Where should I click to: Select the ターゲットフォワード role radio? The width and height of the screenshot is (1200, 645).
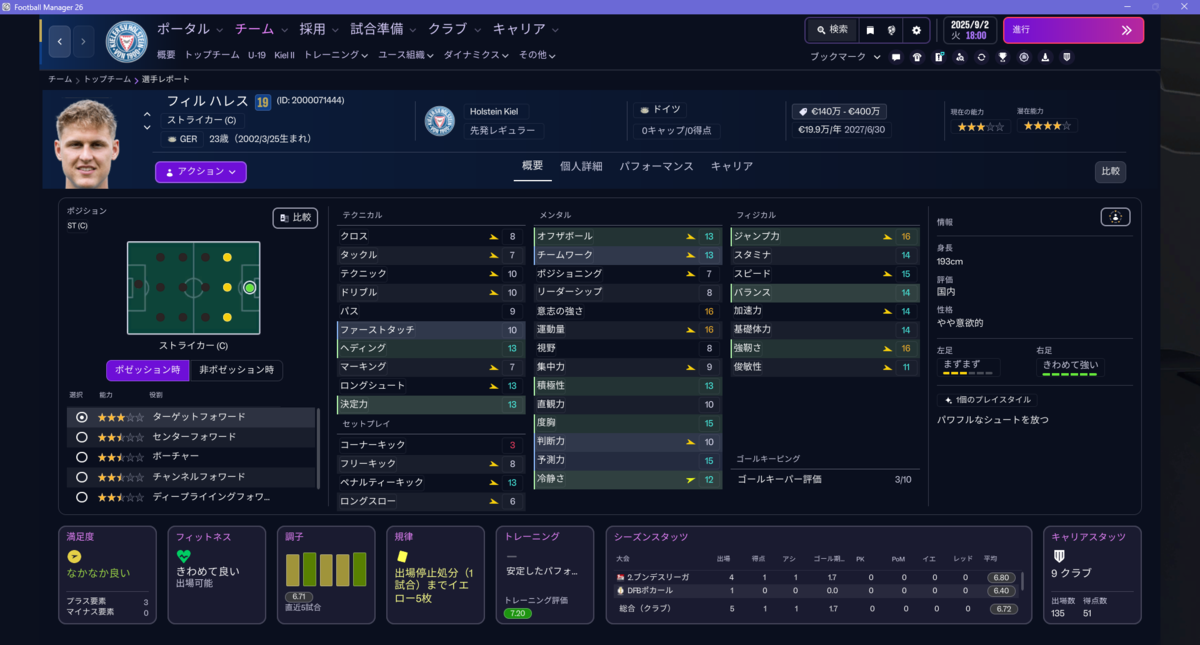click(82, 417)
